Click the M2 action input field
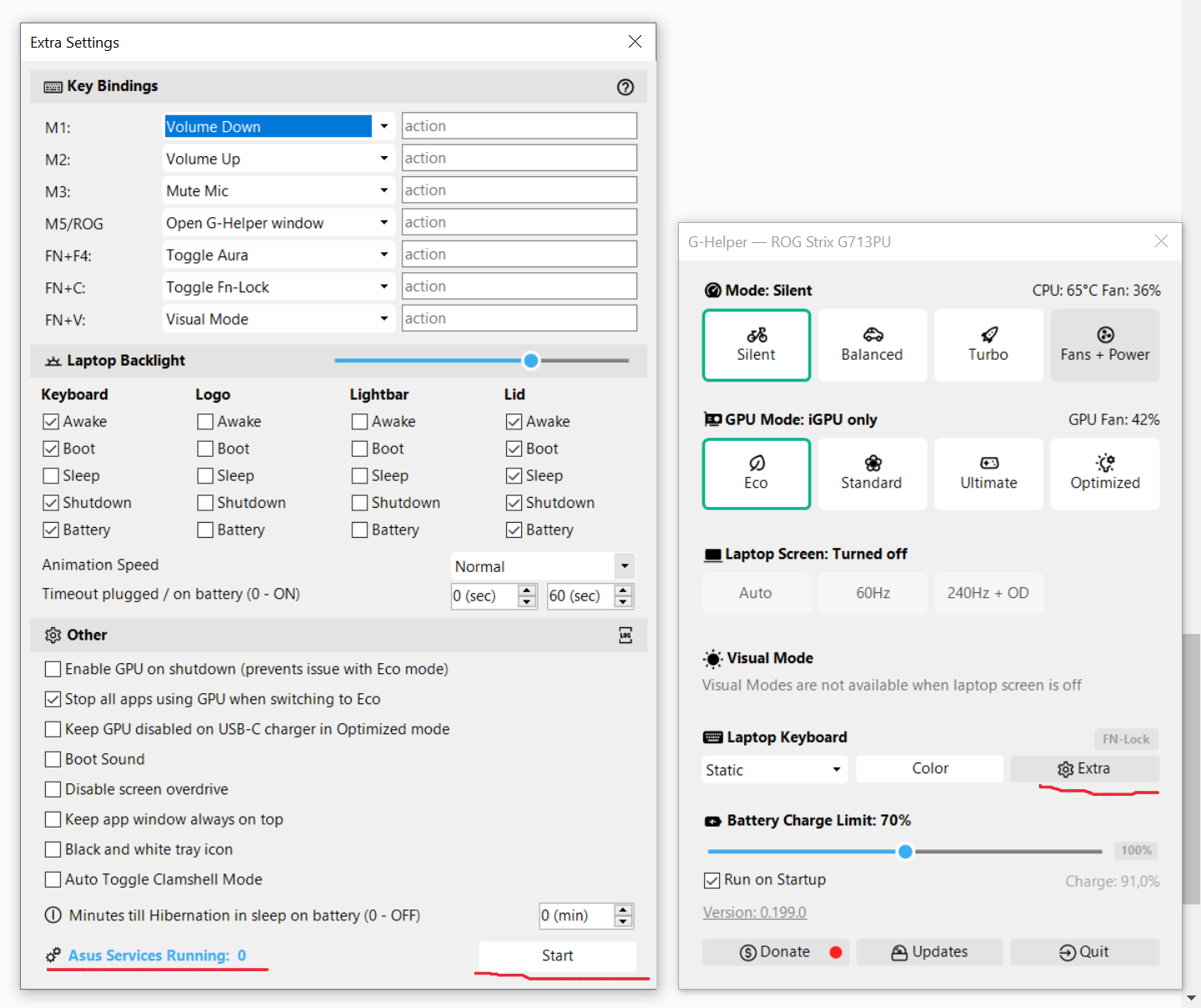 click(519, 158)
